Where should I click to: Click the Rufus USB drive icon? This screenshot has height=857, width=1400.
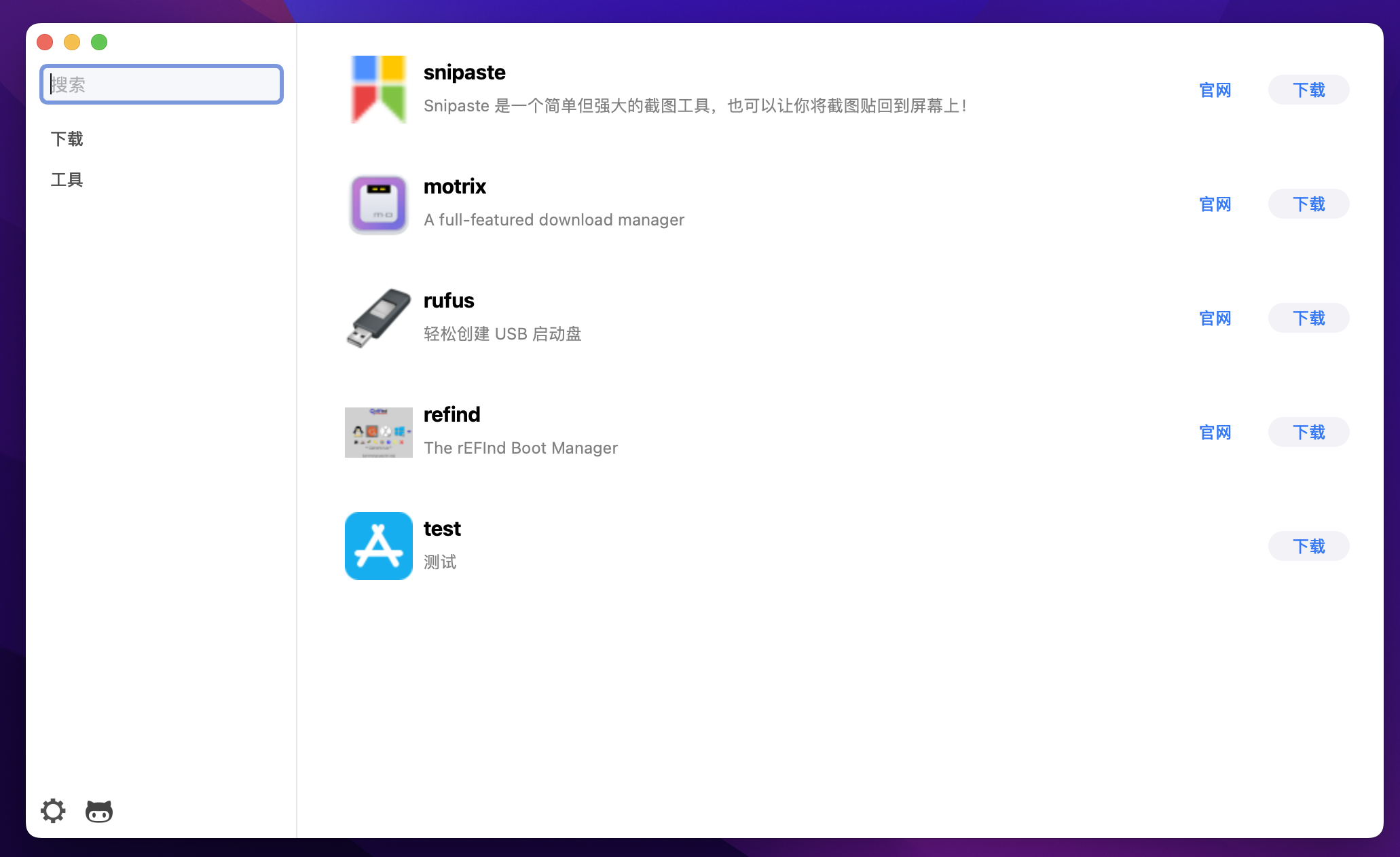(378, 318)
